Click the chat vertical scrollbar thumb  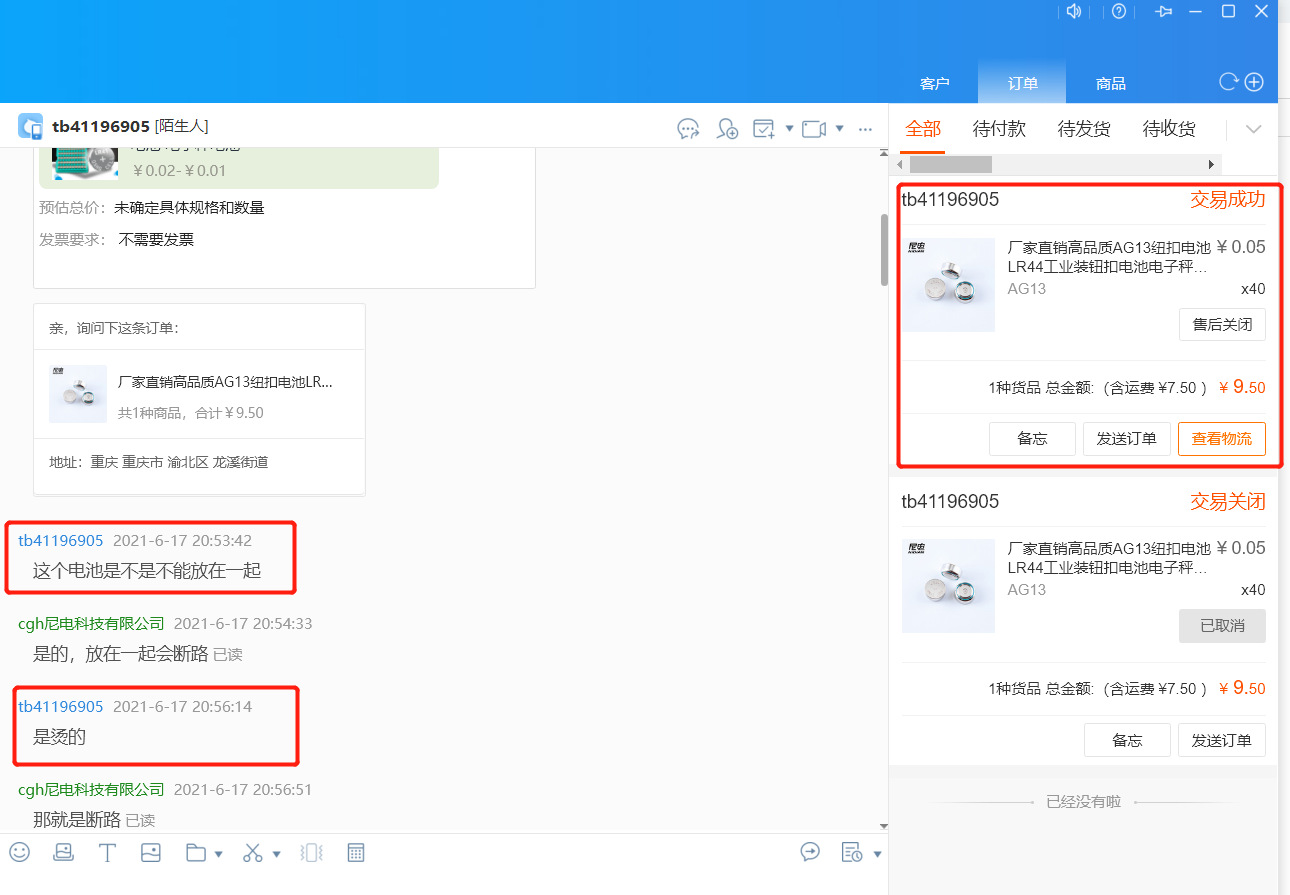tap(883, 251)
